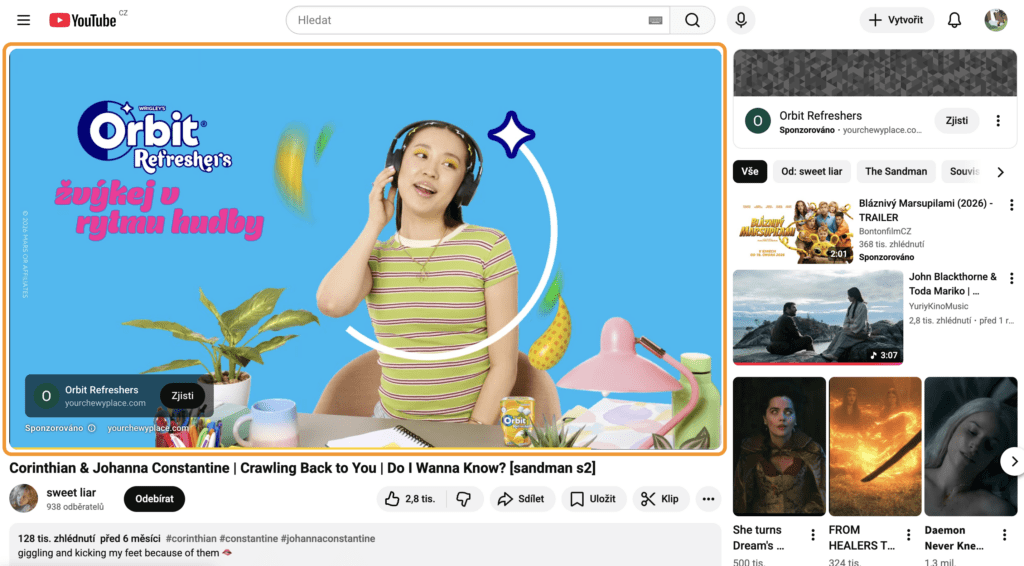Click the YouTube logo home link

(83, 20)
